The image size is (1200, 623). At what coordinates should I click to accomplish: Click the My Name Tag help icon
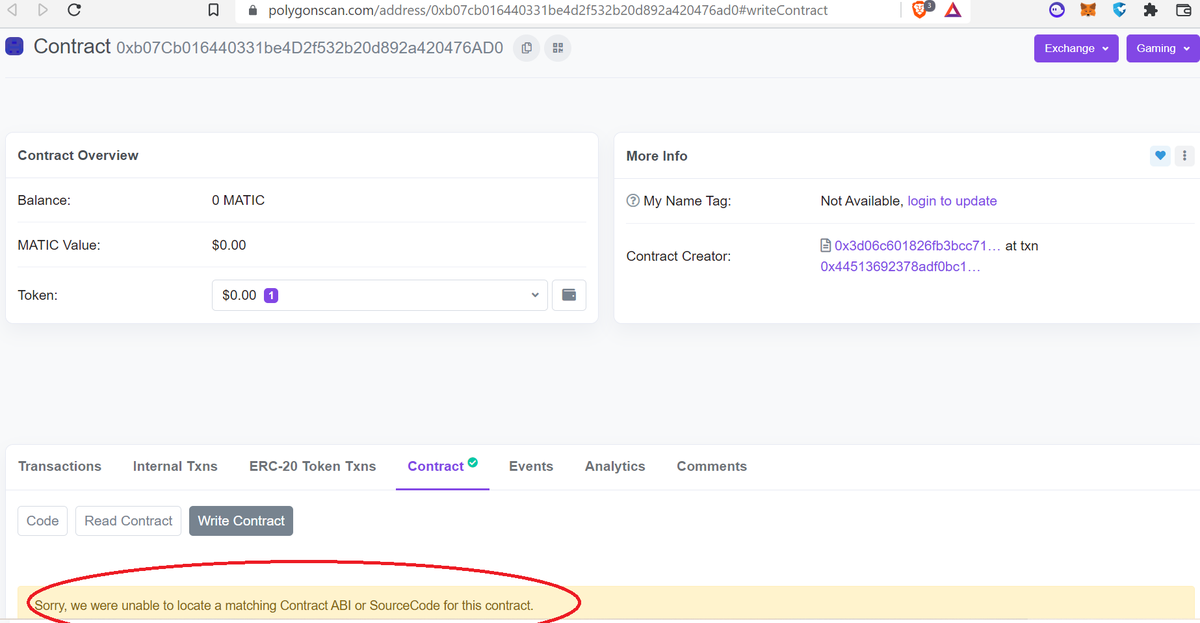pyautogui.click(x=633, y=201)
